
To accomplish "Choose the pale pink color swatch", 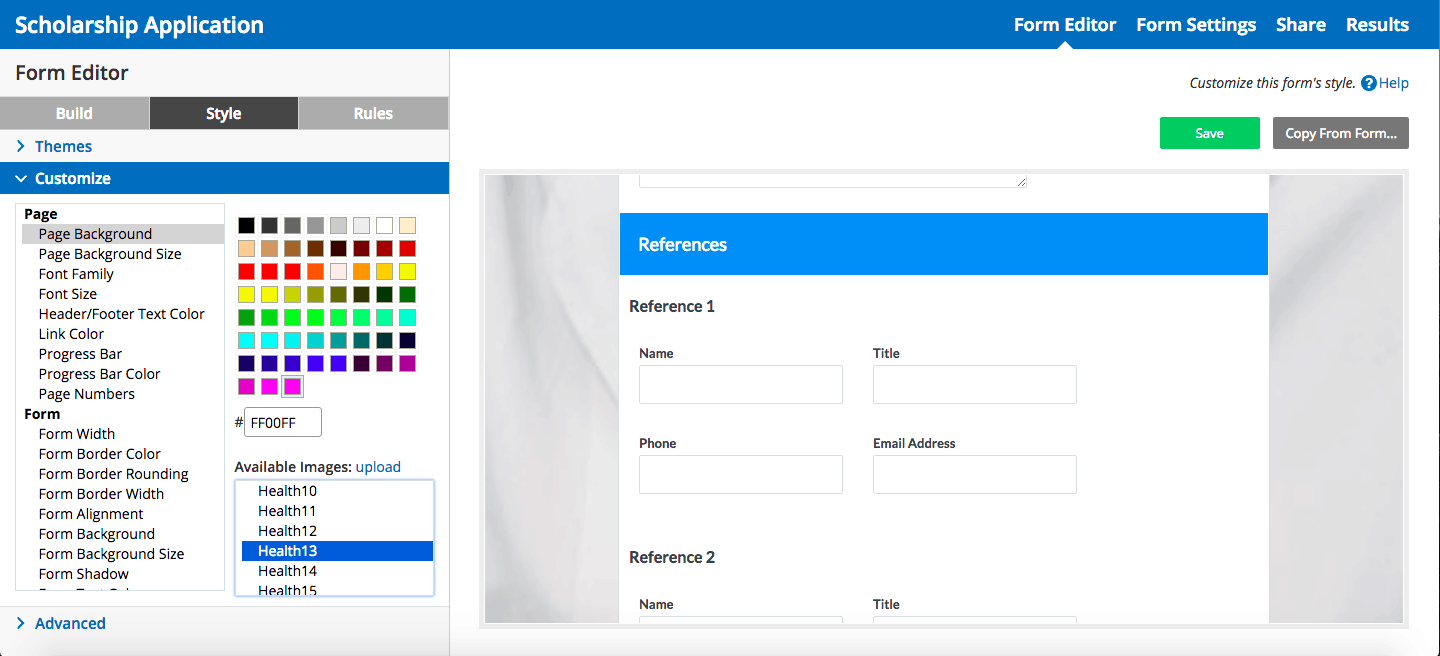I will pyautogui.click(x=338, y=271).
